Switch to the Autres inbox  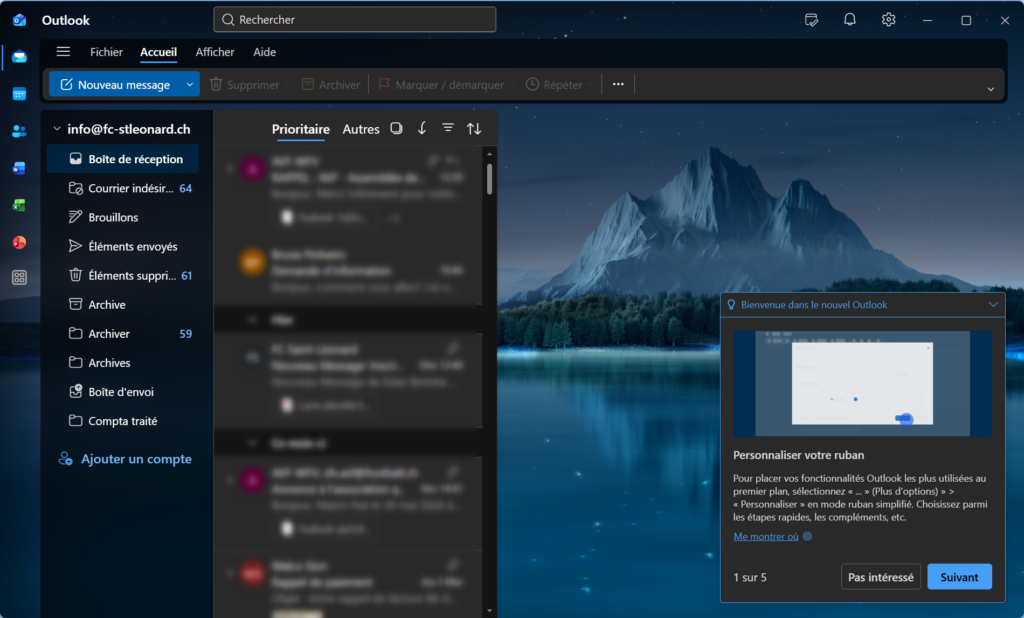click(361, 129)
